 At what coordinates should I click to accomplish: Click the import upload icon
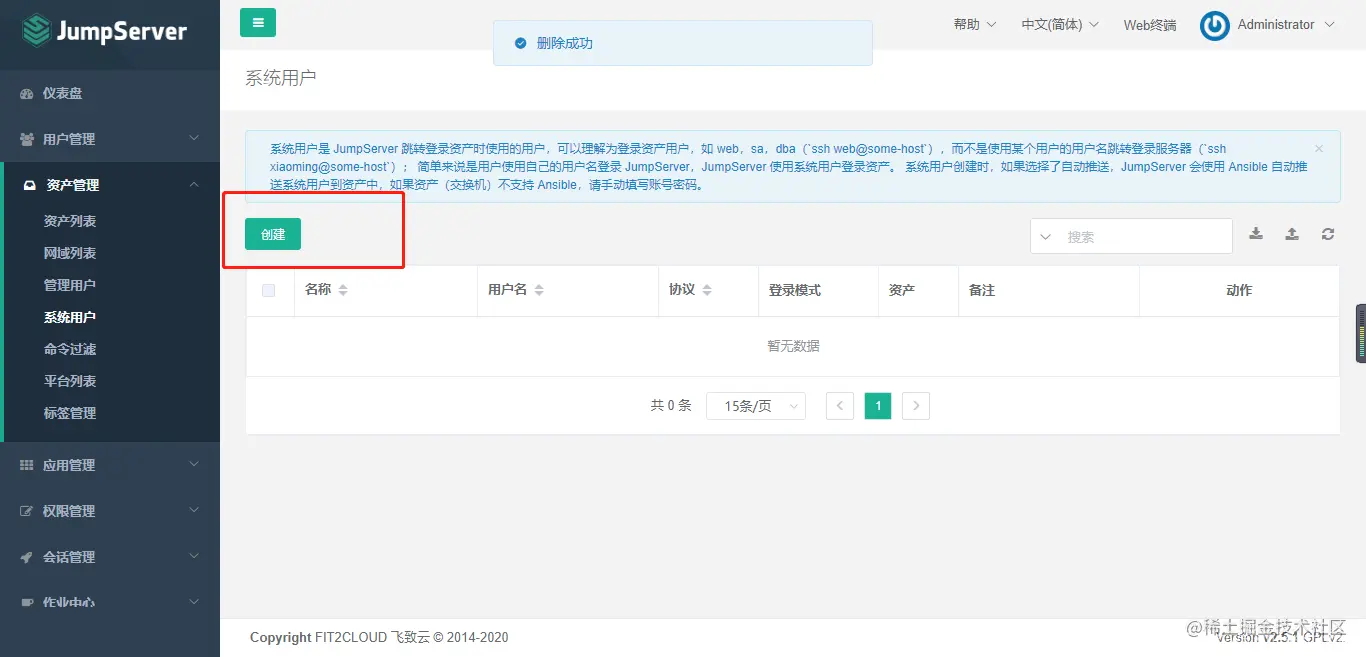click(x=1292, y=234)
